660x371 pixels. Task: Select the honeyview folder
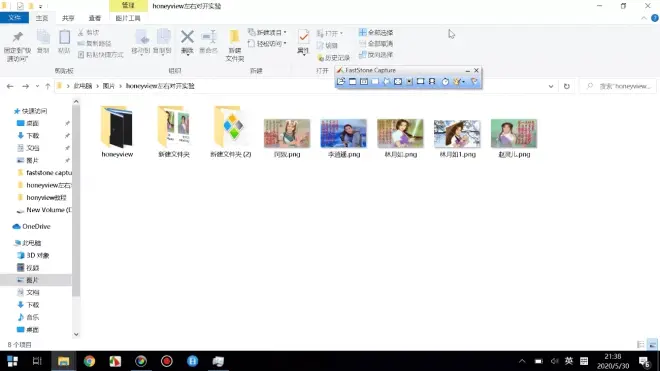[x=117, y=132]
